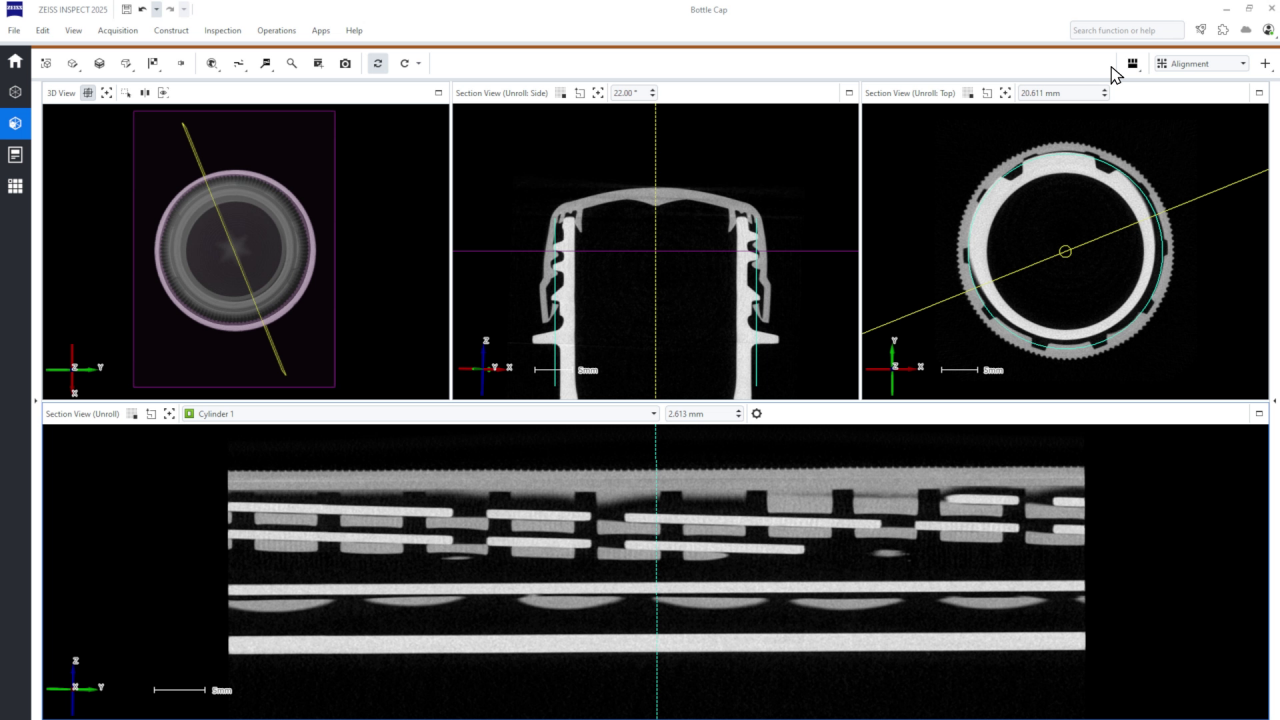Expand the Cylinder 1 selection dropdown
Screen dimensions: 1280x720
(x=653, y=413)
